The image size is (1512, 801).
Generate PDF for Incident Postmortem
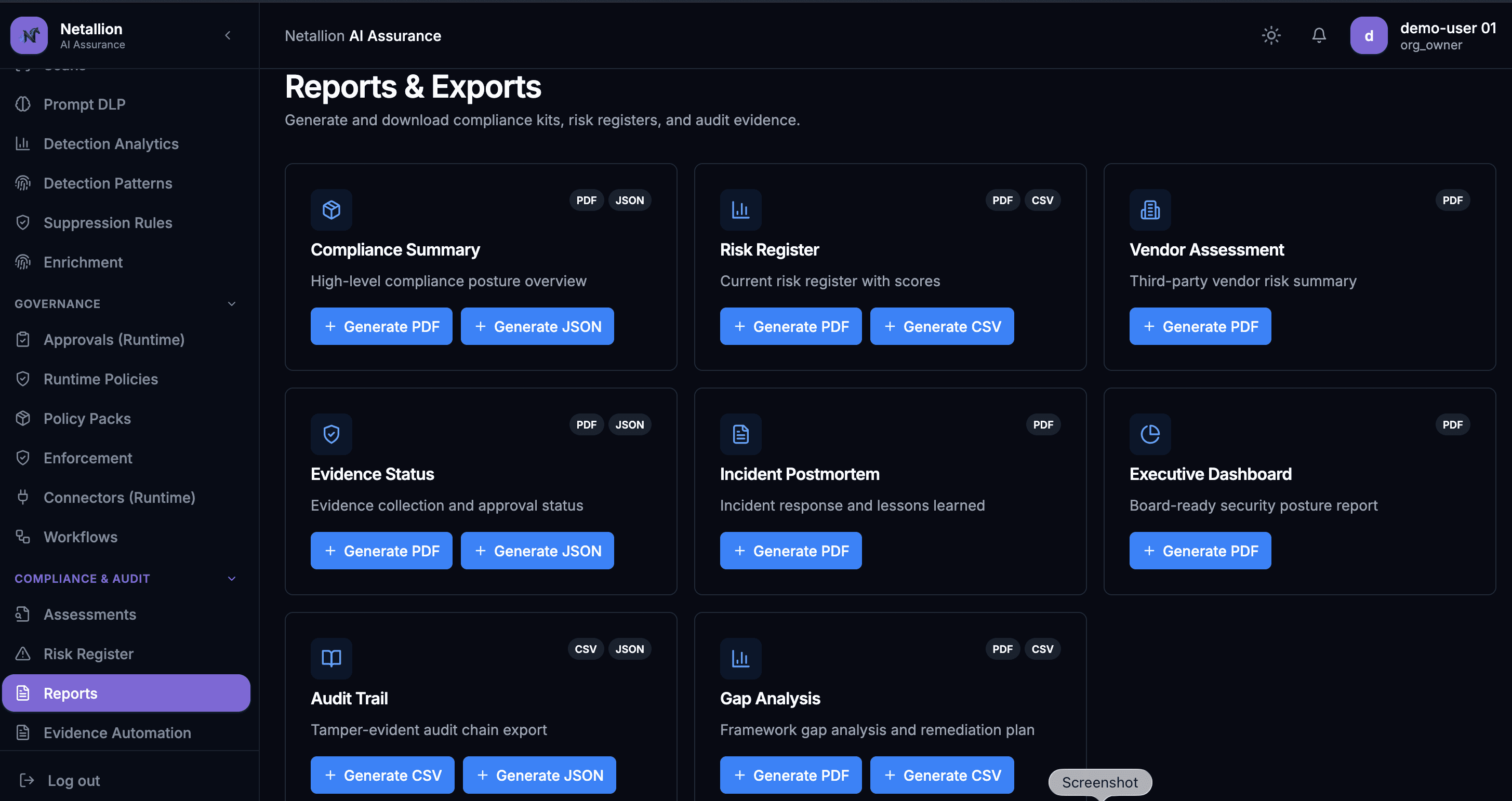click(x=791, y=551)
